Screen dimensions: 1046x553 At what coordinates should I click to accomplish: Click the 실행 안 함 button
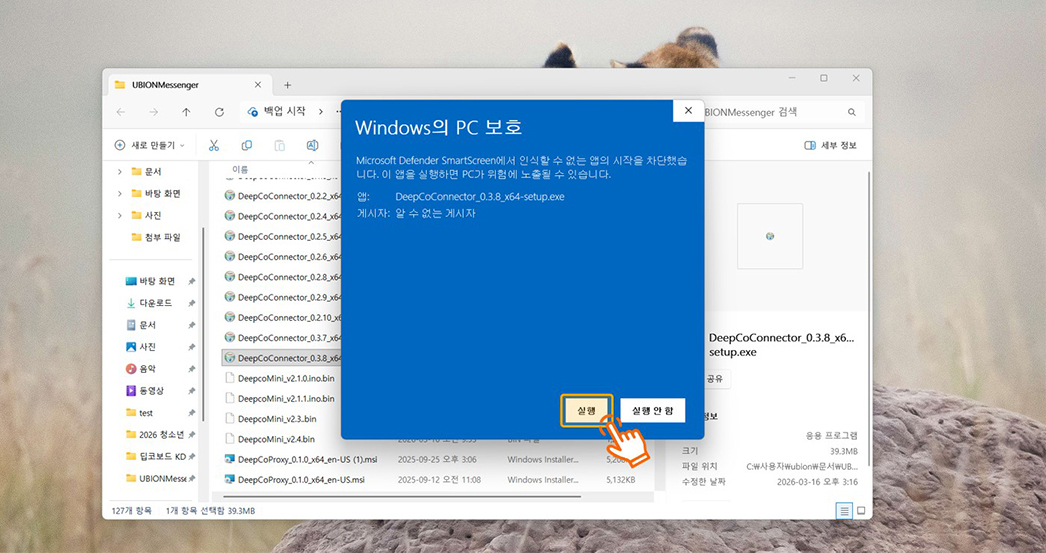click(x=652, y=411)
